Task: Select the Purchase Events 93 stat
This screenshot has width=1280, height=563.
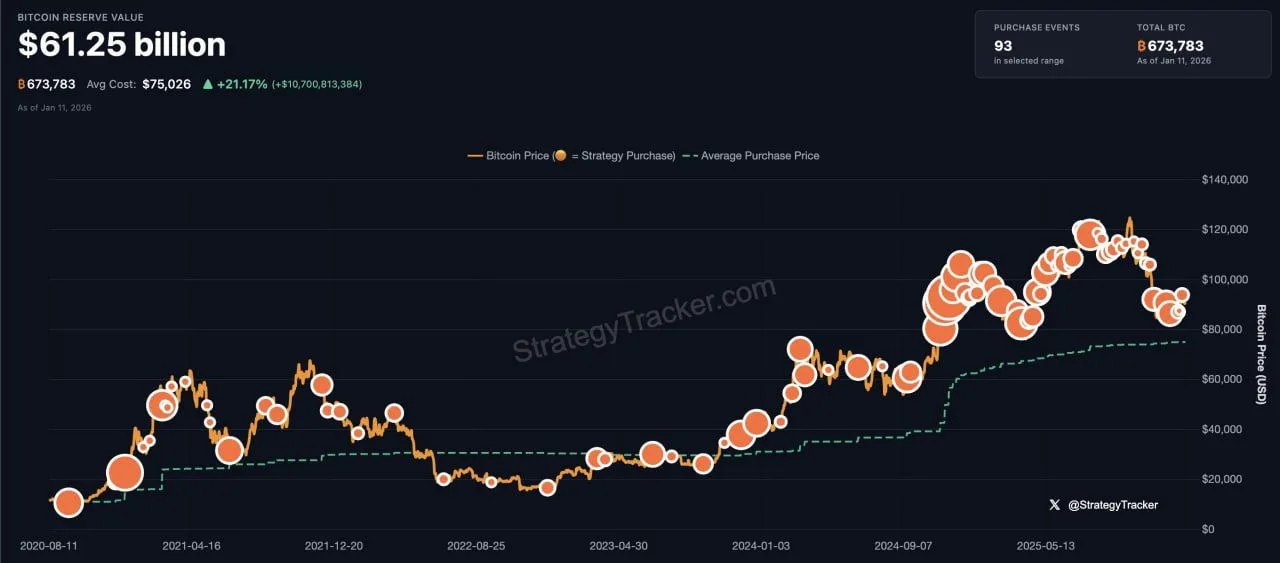Action: (1003, 46)
